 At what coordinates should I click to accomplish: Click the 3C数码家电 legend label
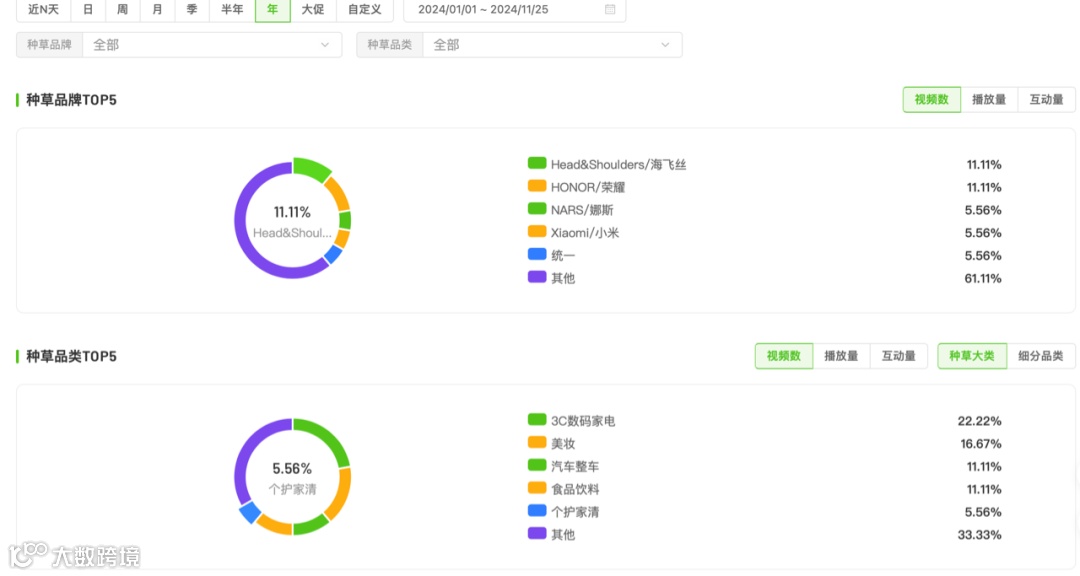pyautogui.click(x=583, y=421)
